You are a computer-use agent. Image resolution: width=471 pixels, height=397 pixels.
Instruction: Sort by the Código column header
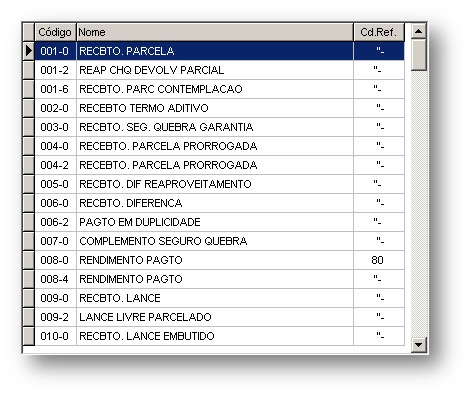click(x=55, y=32)
